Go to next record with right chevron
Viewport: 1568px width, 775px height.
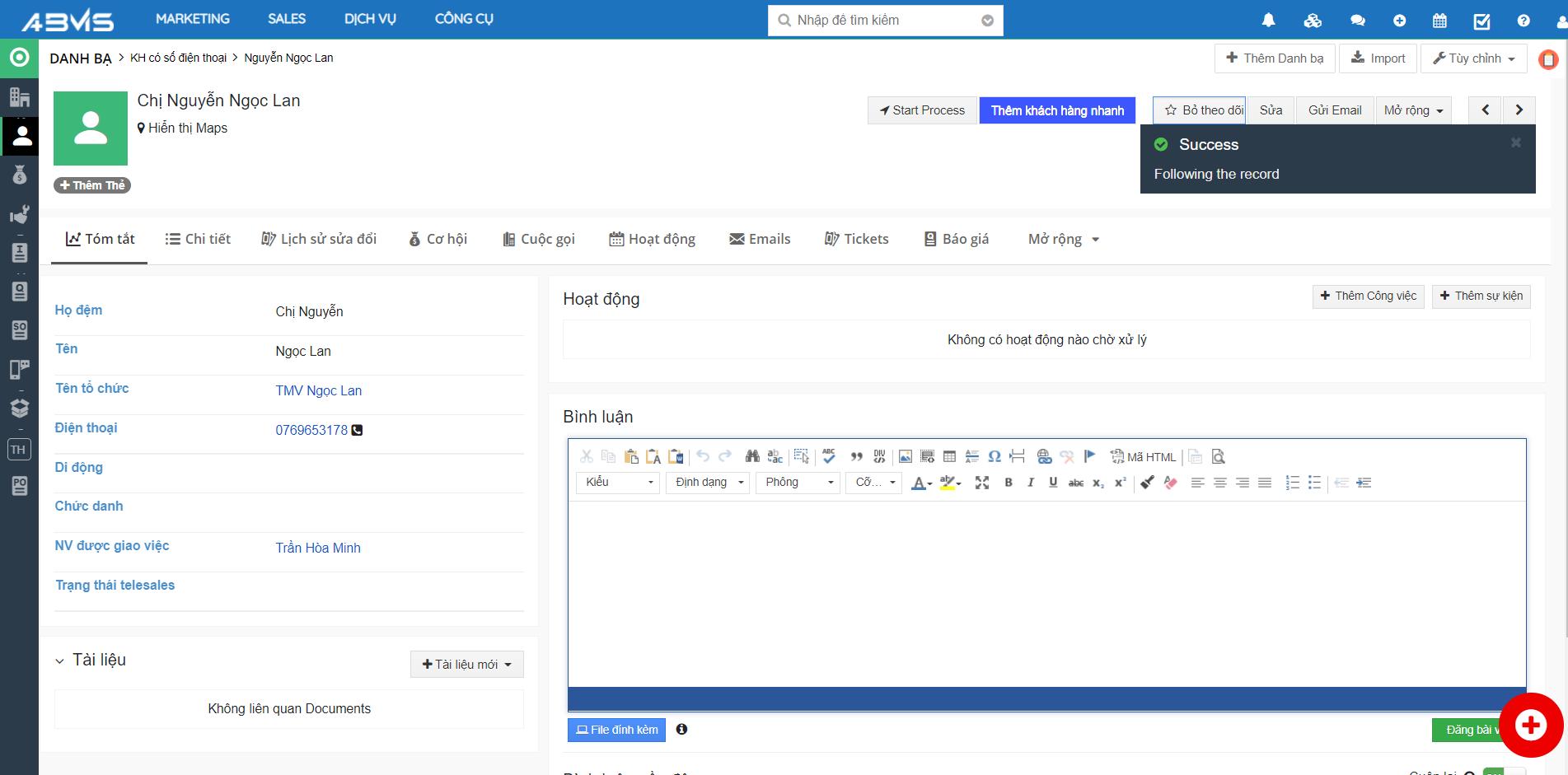1519,110
